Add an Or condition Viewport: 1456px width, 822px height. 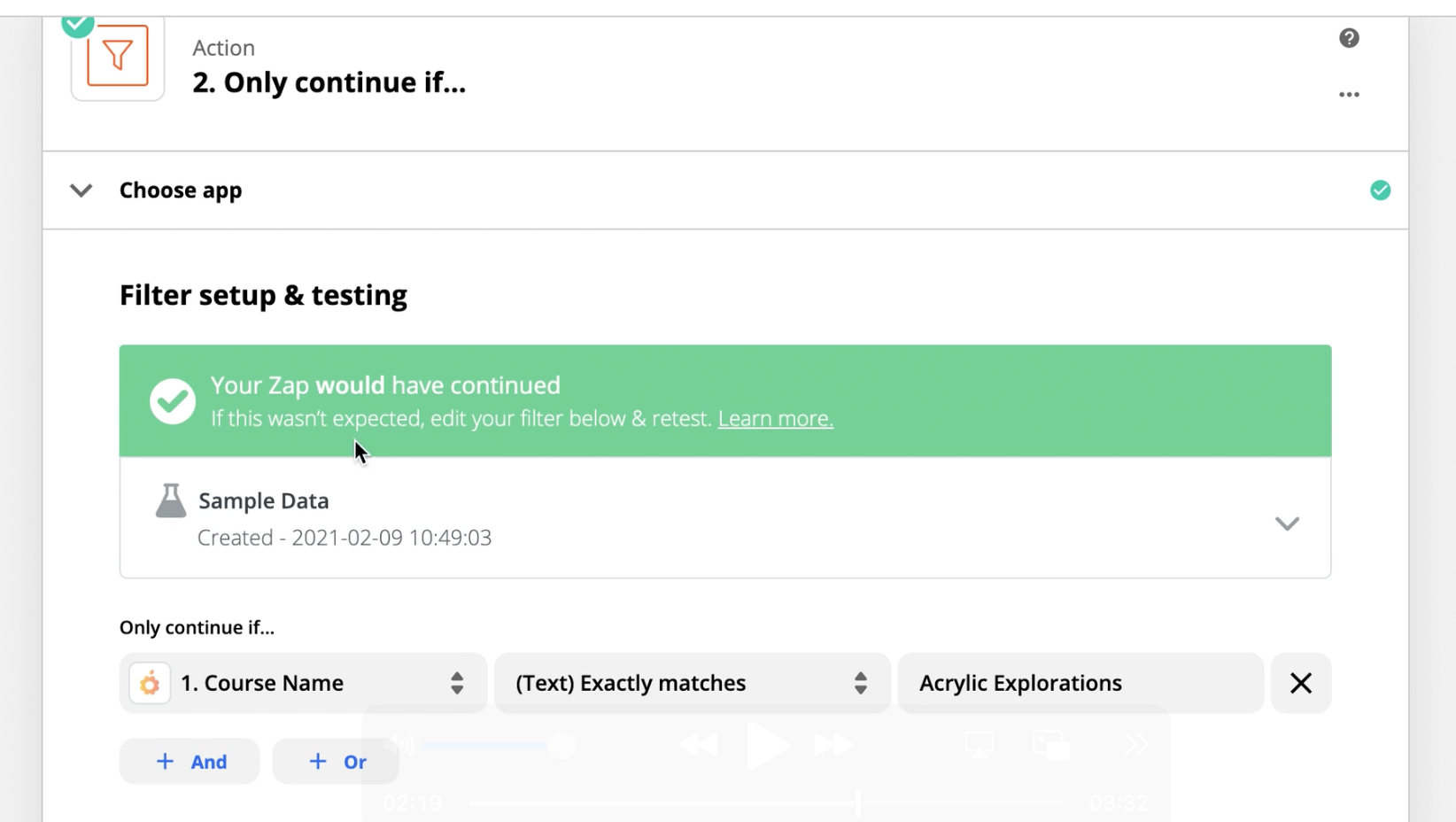336,762
